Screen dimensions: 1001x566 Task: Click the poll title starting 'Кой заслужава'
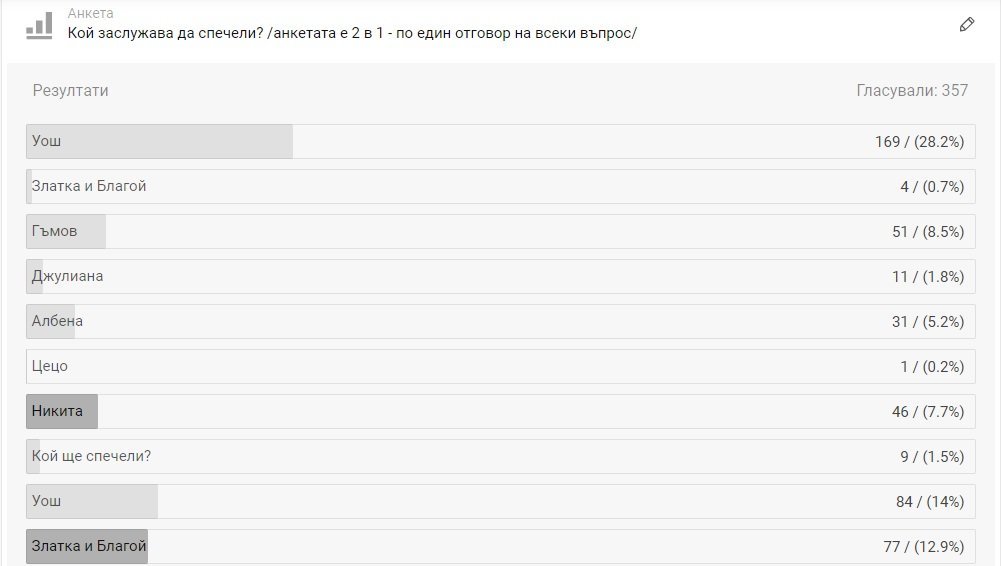pos(352,33)
